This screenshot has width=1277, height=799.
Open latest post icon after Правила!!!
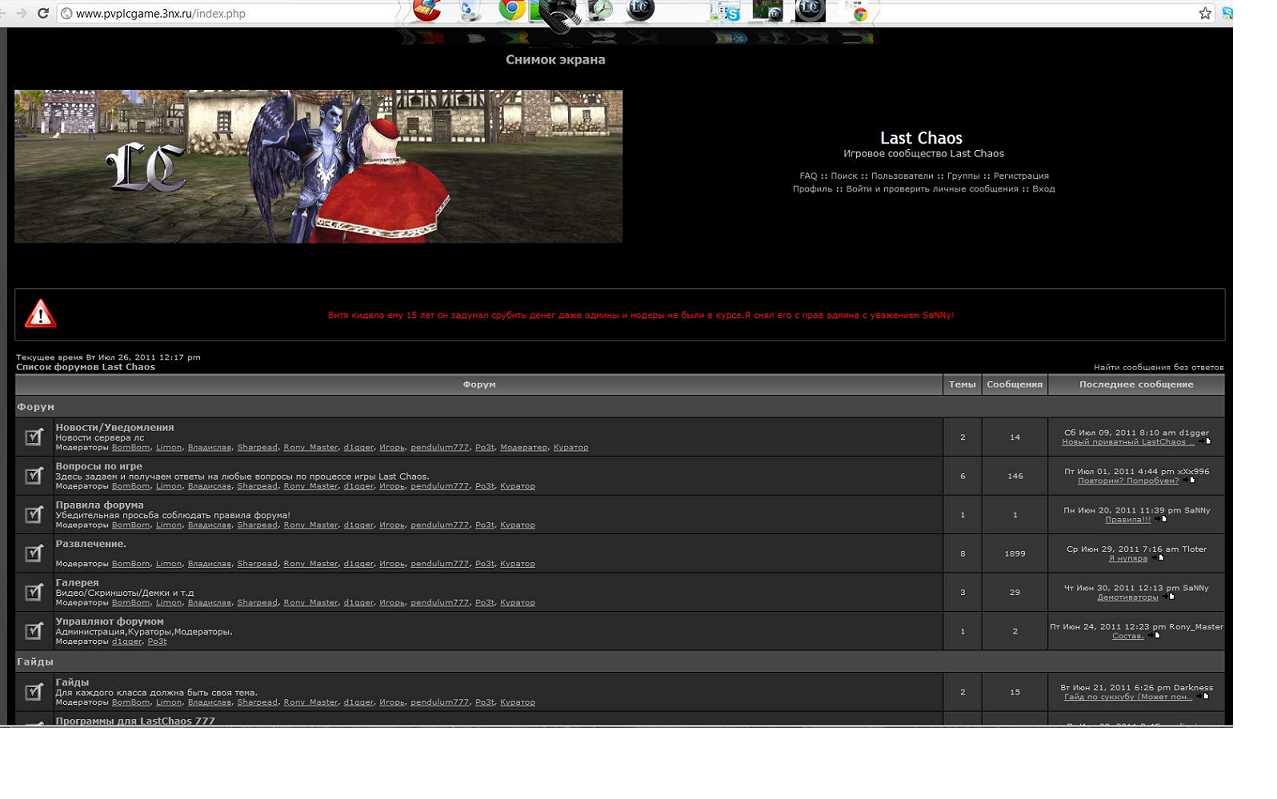[x=1160, y=520]
